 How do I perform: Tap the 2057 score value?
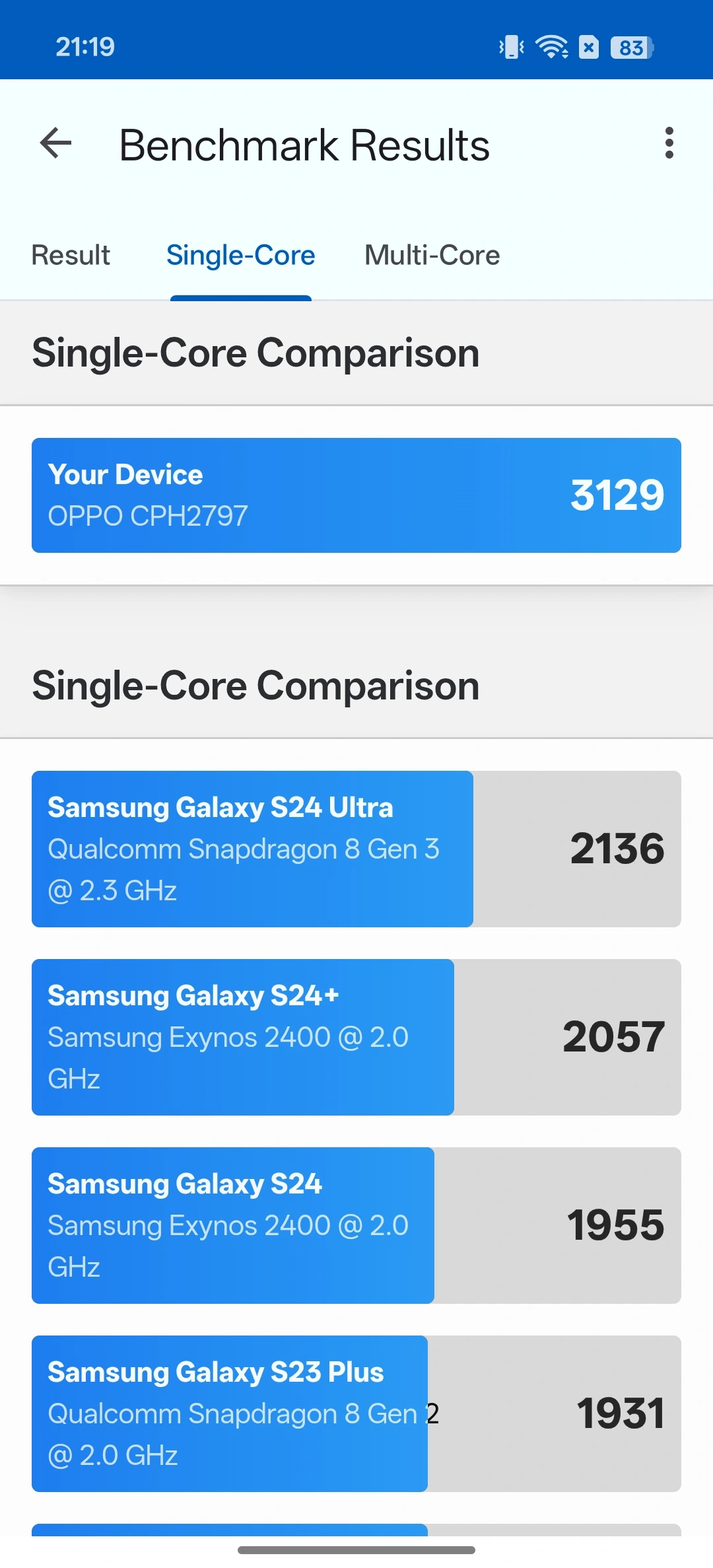click(613, 1037)
